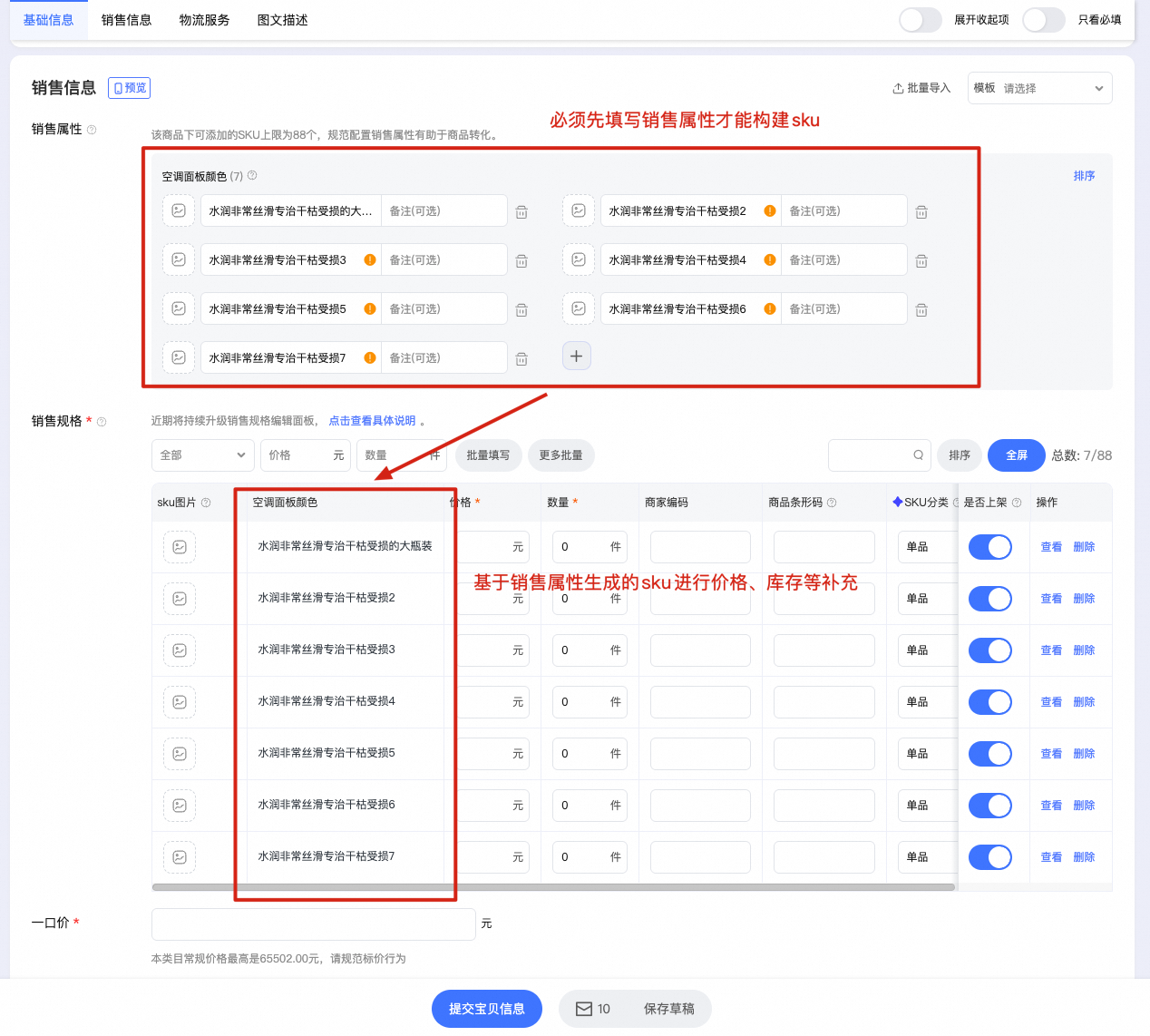Click help icon beside 是否上架 header
The width and height of the screenshot is (1150, 1036).
pyautogui.click(x=1017, y=503)
